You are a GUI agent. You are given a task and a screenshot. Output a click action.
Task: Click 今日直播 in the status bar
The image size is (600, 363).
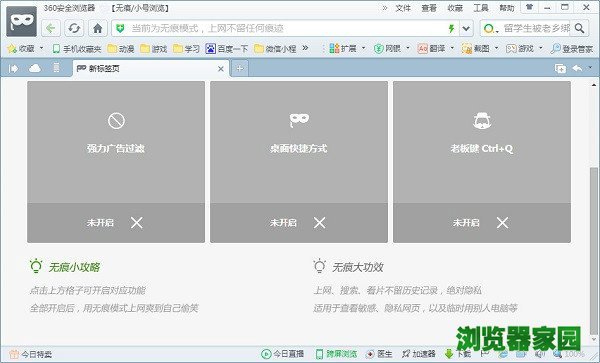(x=283, y=354)
